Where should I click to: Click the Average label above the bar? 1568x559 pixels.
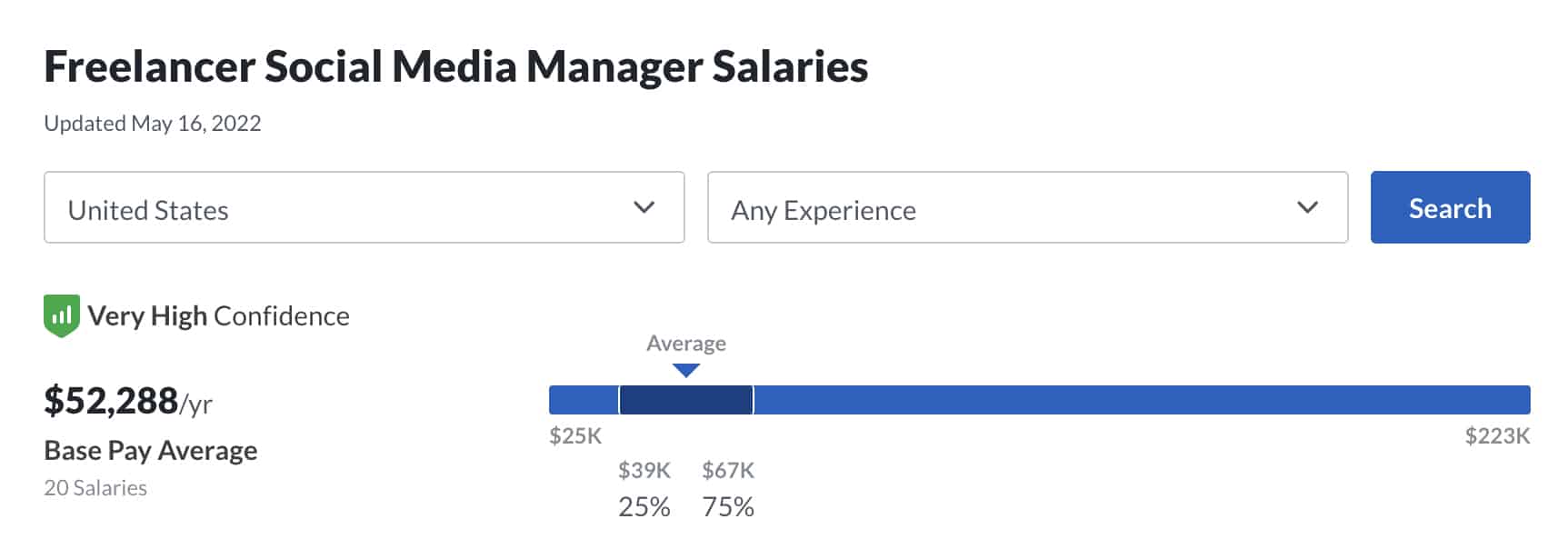(x=686, y=344)
